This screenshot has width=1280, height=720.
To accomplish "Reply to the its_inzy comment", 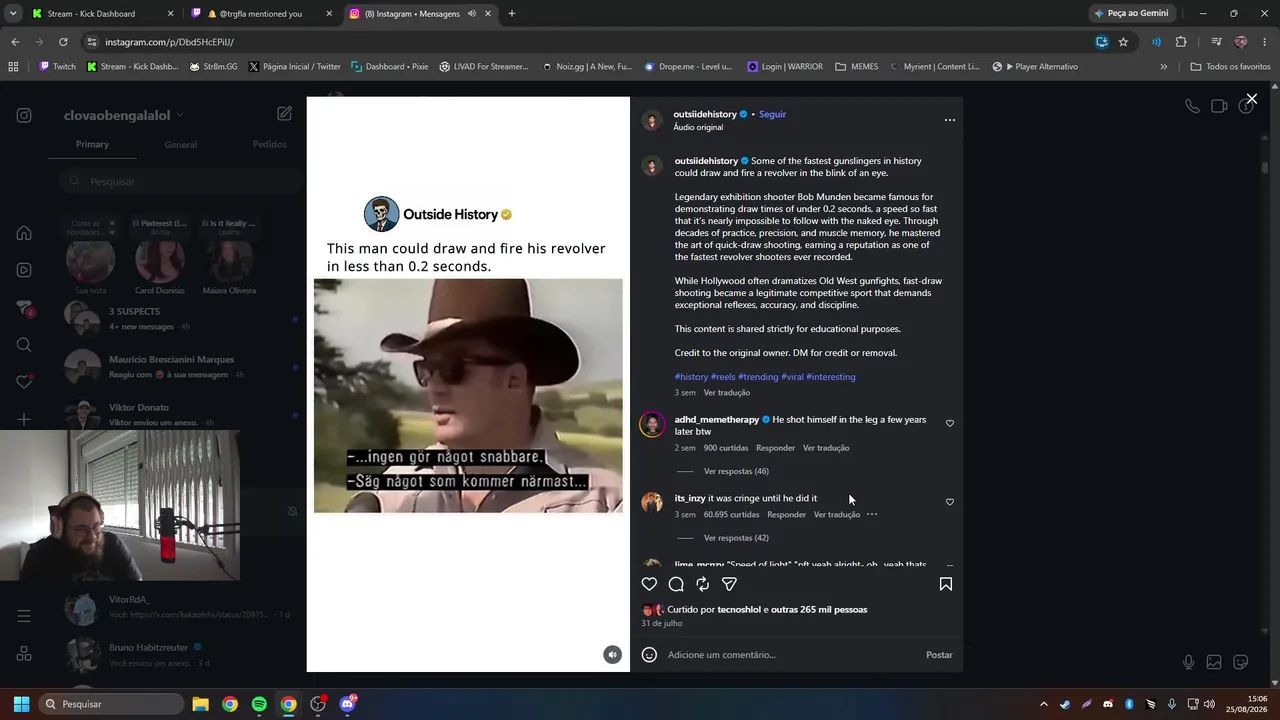I will point(786,514).
